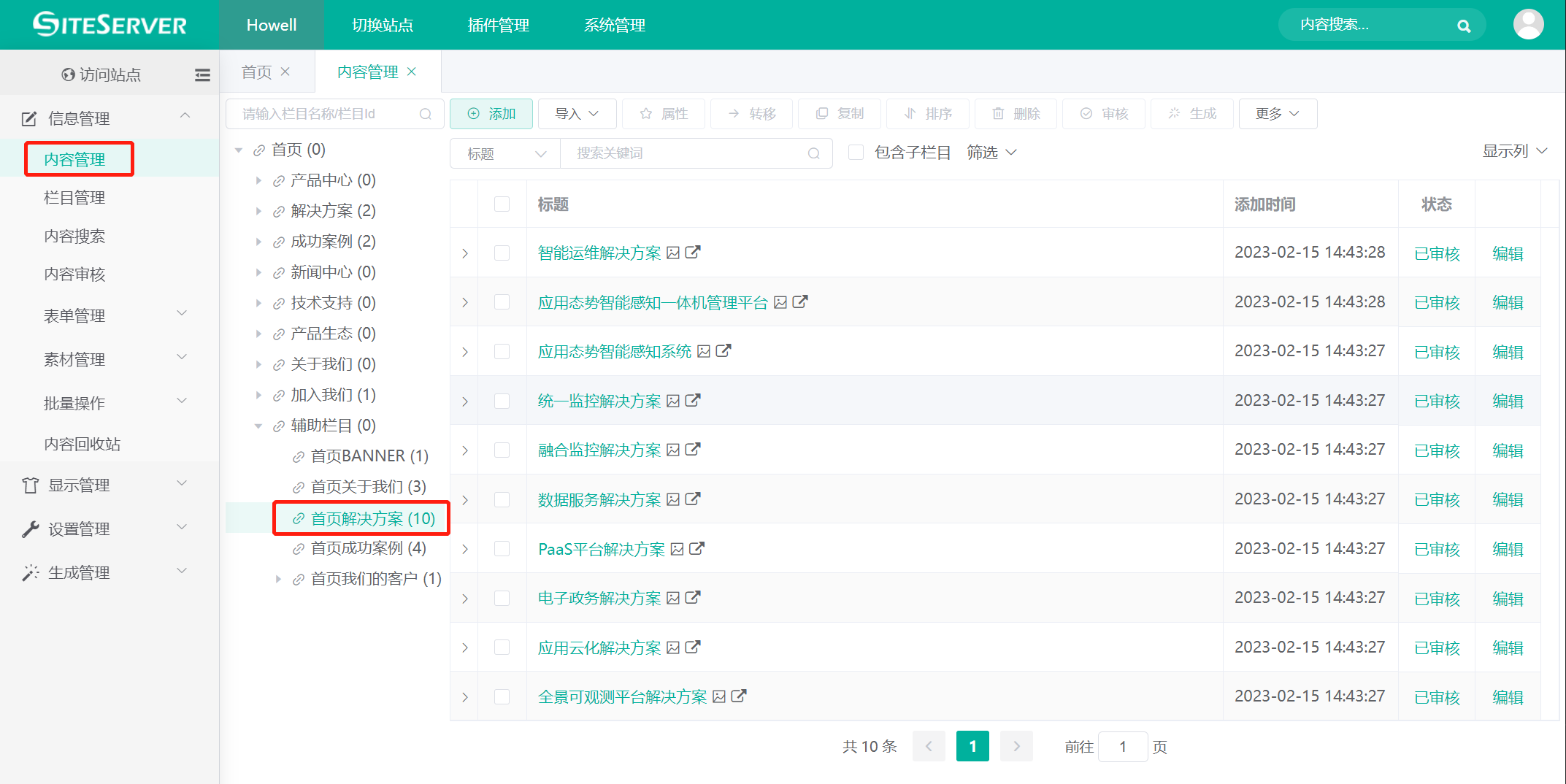1566x784 pixels.
Task: Click page 1 pagination button
Action: tap(972, 746)
